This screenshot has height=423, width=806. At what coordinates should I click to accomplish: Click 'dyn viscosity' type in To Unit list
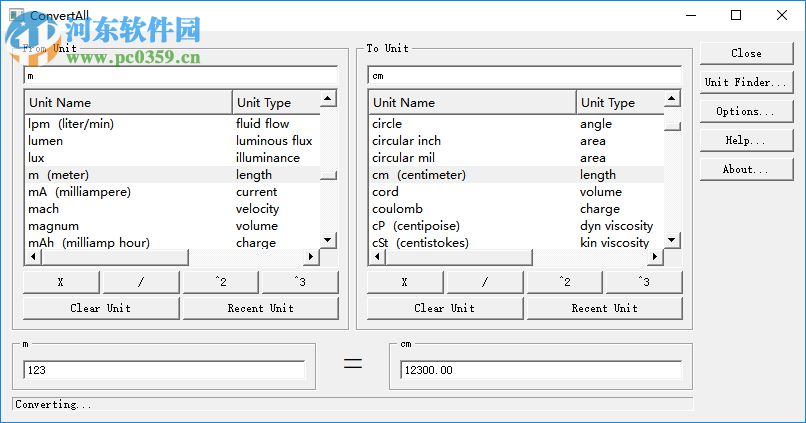617,226
